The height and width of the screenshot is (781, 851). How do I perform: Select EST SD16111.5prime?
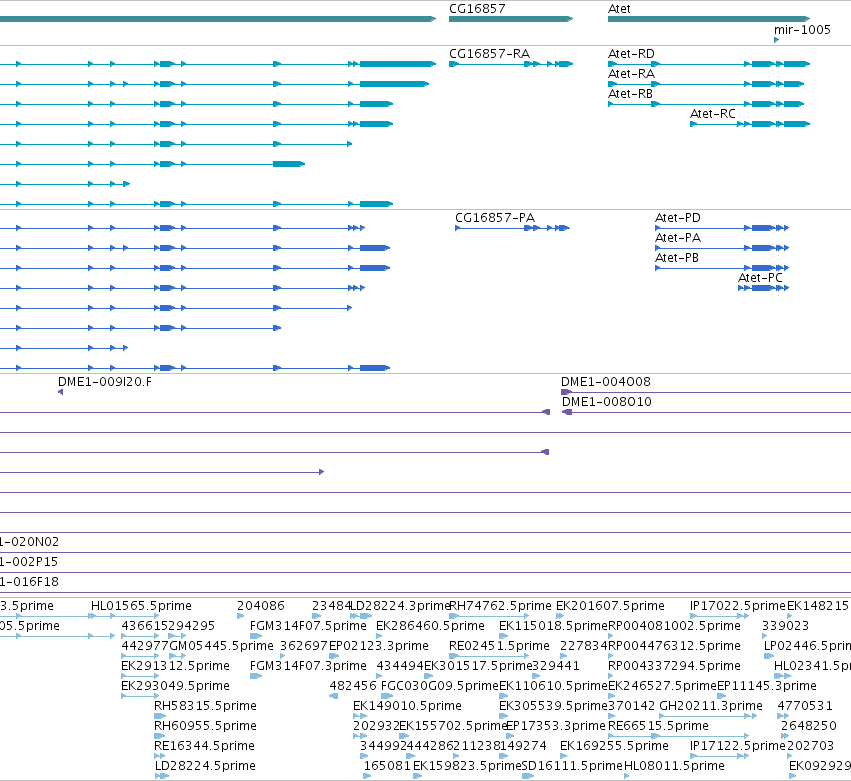[572, 766]
